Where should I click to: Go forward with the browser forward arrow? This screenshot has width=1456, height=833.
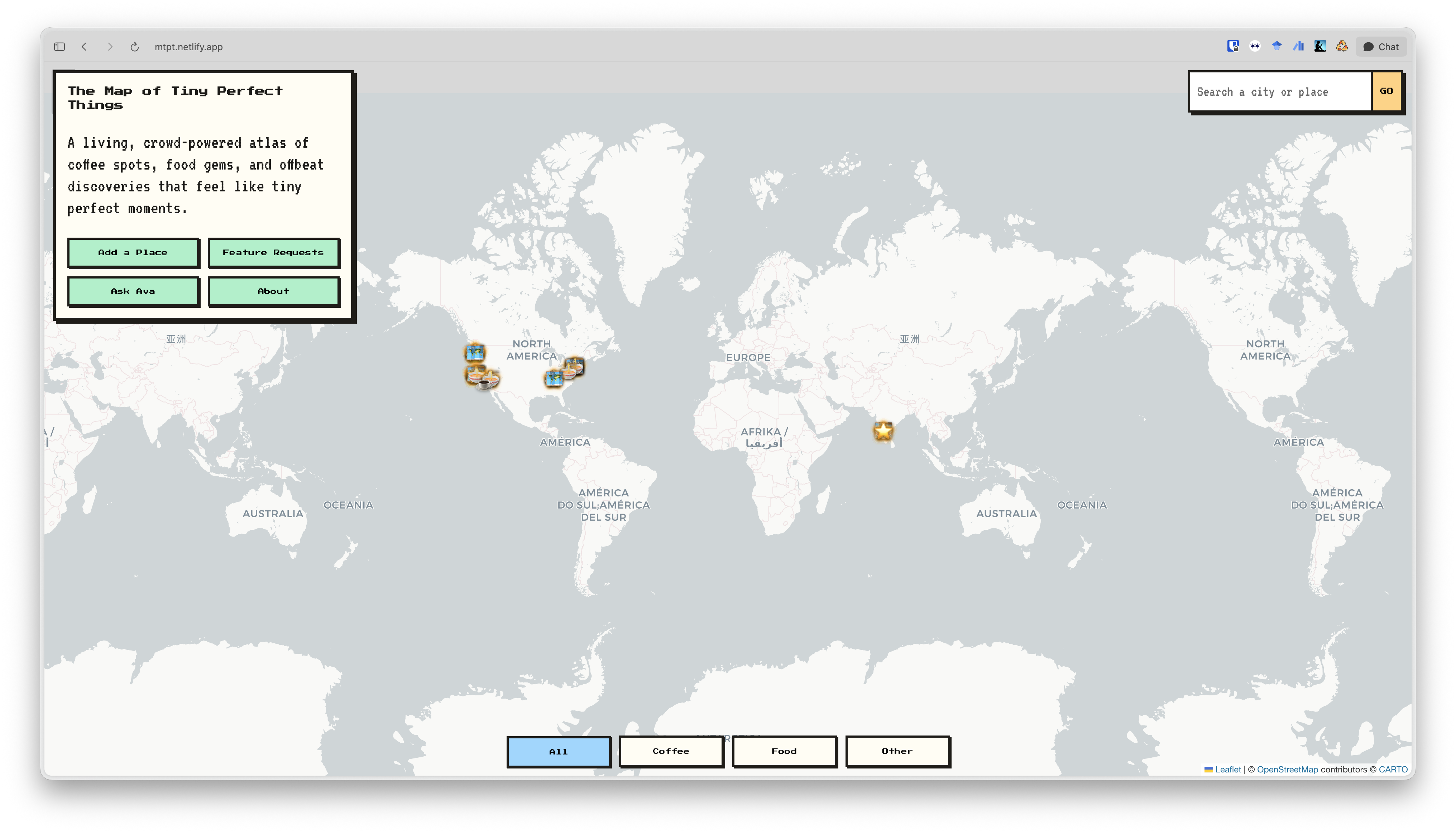point(110,47)
